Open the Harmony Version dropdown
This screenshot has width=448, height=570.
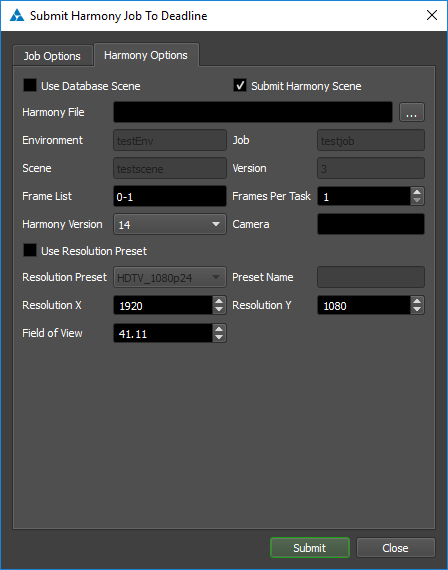click(170, 224)
